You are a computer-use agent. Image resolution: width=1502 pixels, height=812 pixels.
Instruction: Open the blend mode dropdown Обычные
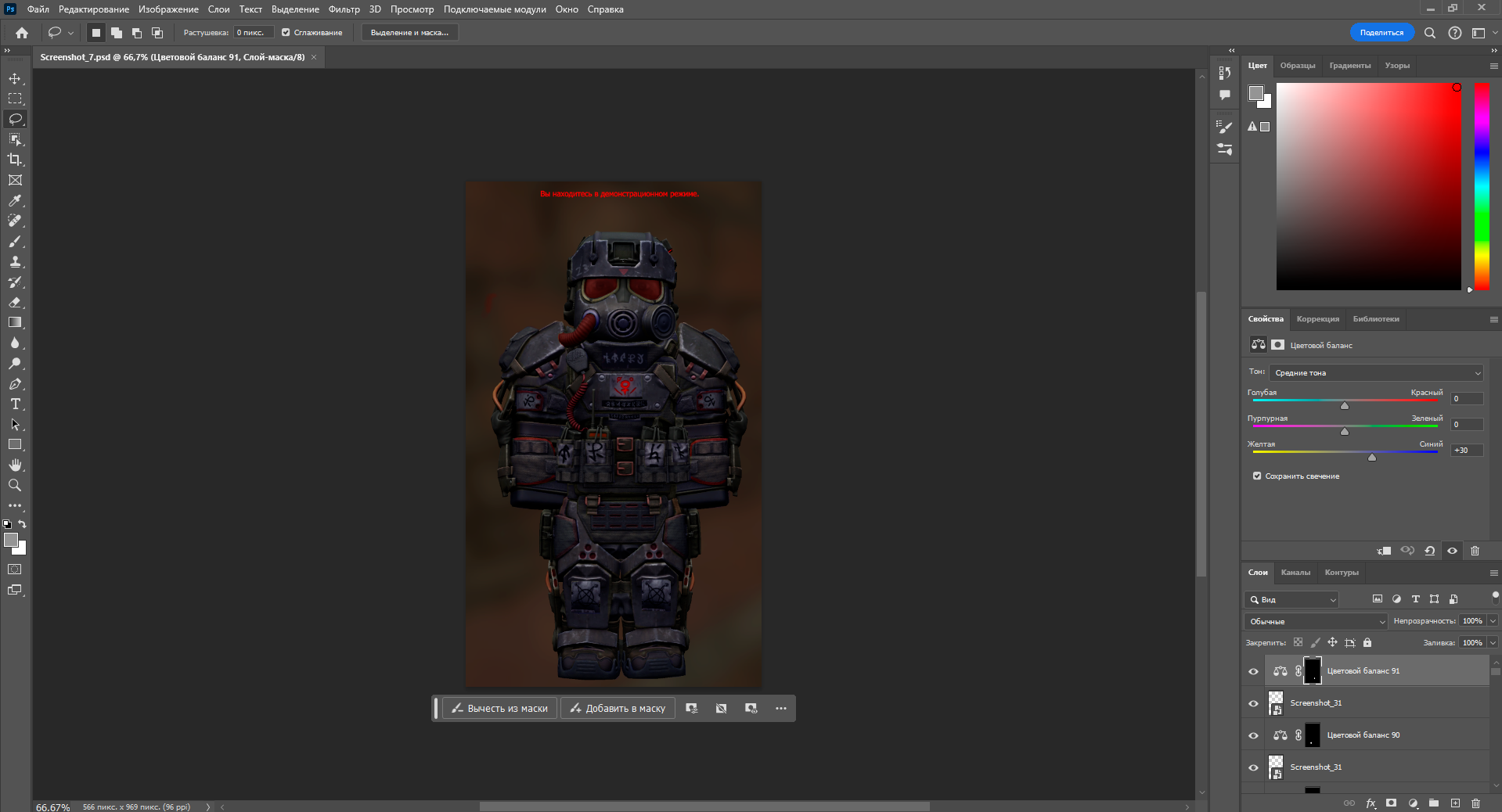[x=1315, y=621]
